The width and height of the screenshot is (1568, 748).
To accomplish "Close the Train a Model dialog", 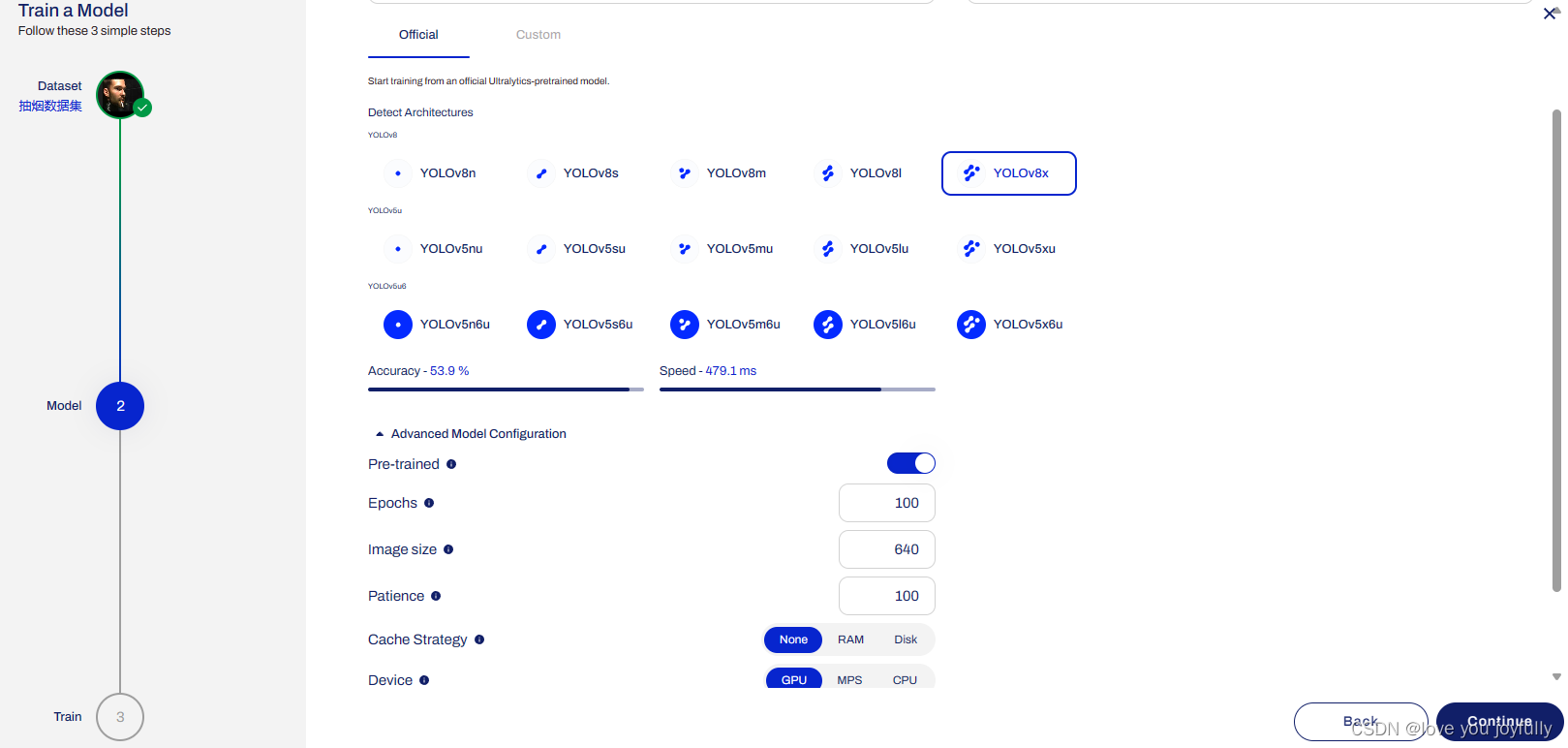I will 1550,14.
